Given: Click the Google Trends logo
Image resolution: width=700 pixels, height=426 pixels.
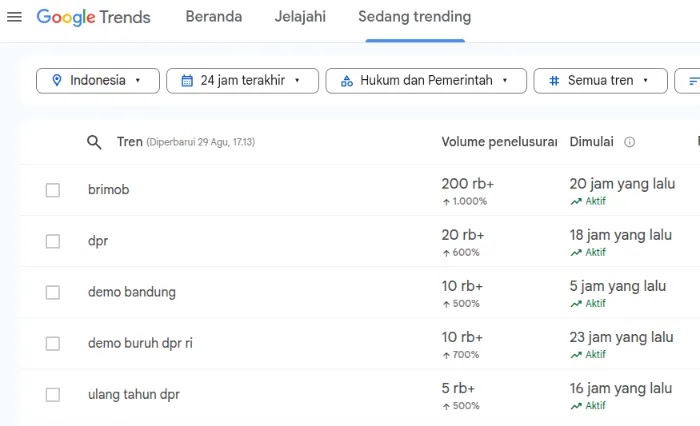Looking at the screenshot, I should (93, 17).
